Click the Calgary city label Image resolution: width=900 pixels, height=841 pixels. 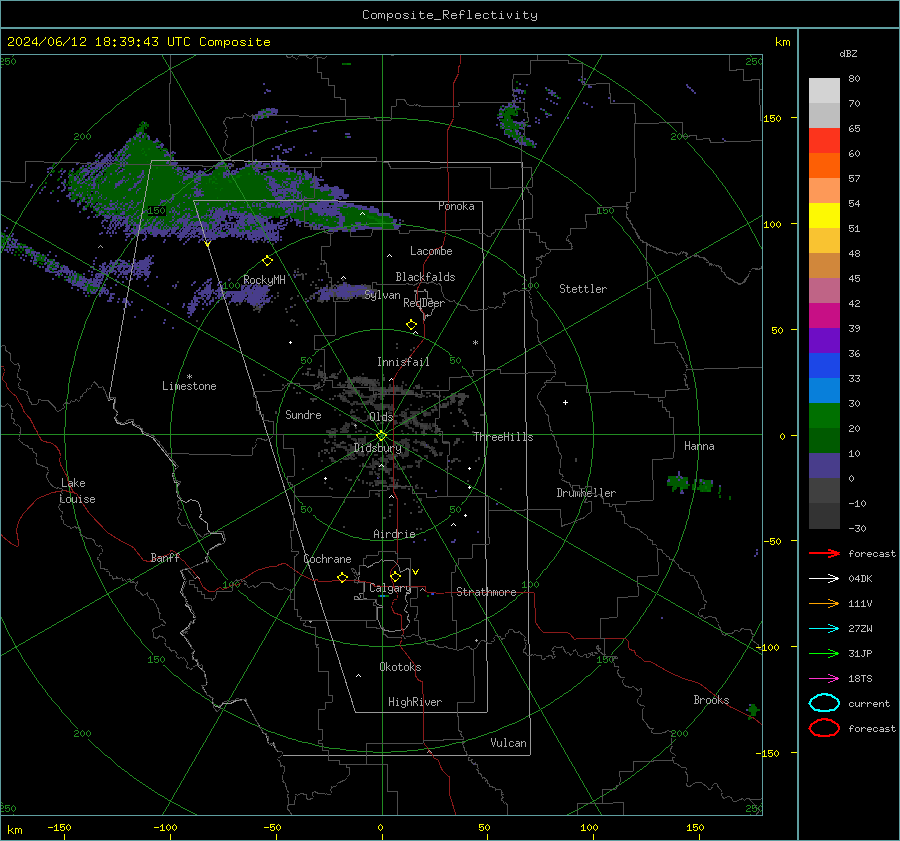coord(390,588)
